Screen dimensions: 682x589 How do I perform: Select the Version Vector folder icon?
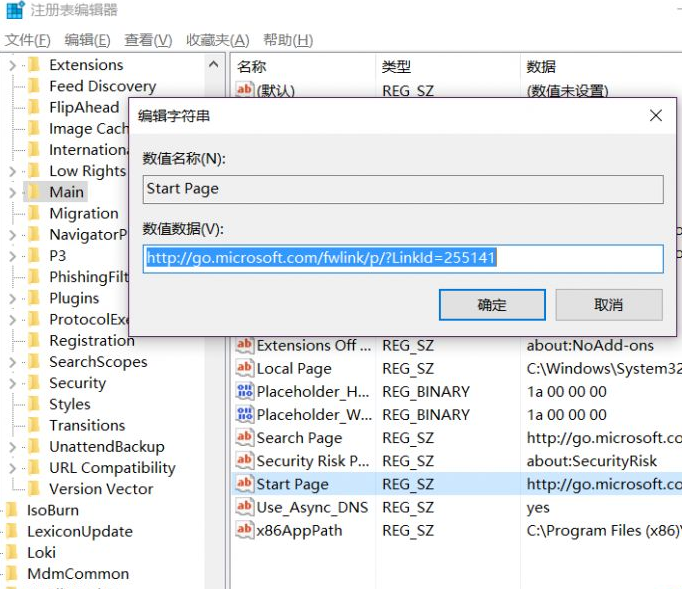tap(34, 489)
